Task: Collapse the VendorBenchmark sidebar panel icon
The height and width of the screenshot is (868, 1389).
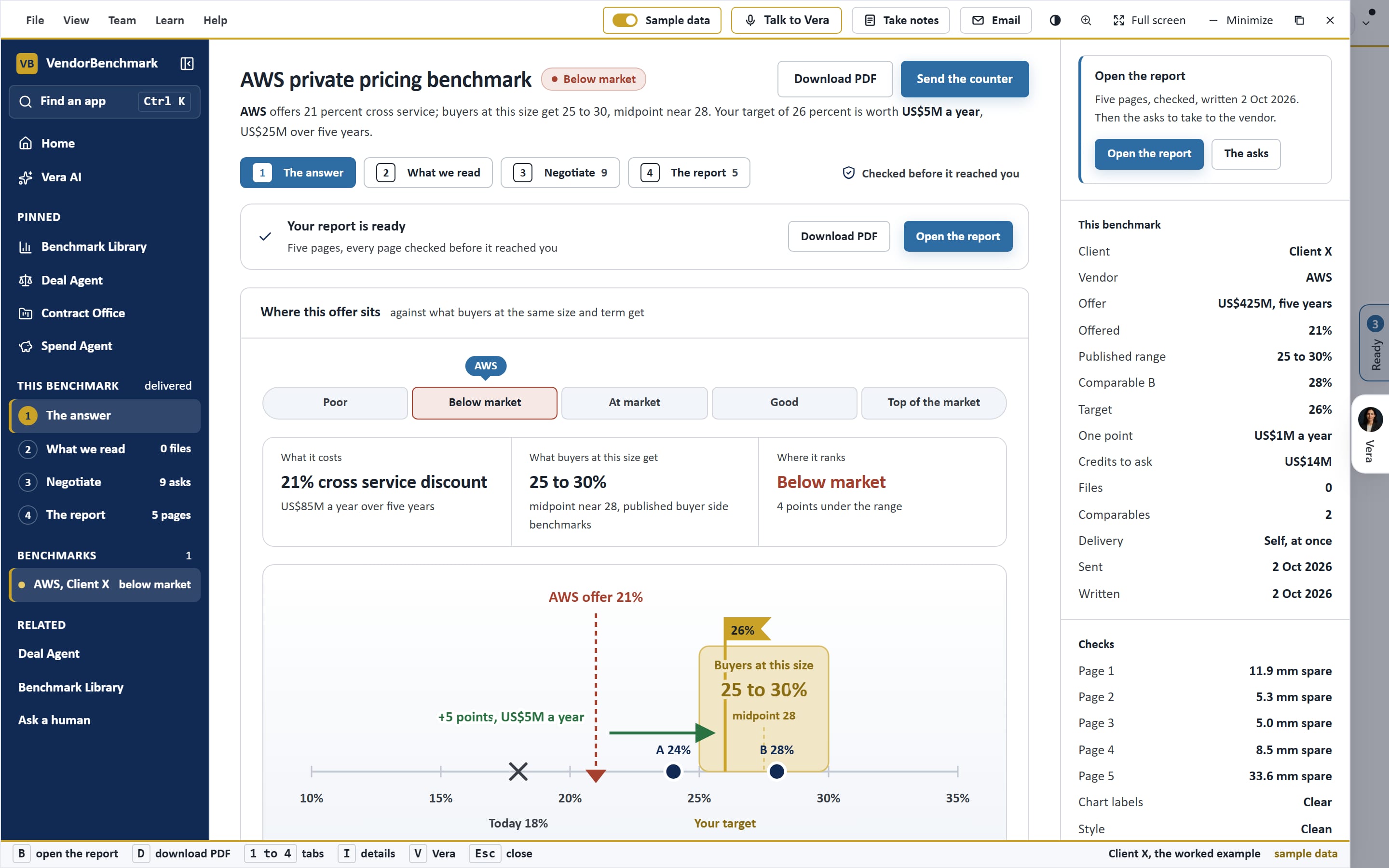Action: pyautogui.click(x=187, y=63)
